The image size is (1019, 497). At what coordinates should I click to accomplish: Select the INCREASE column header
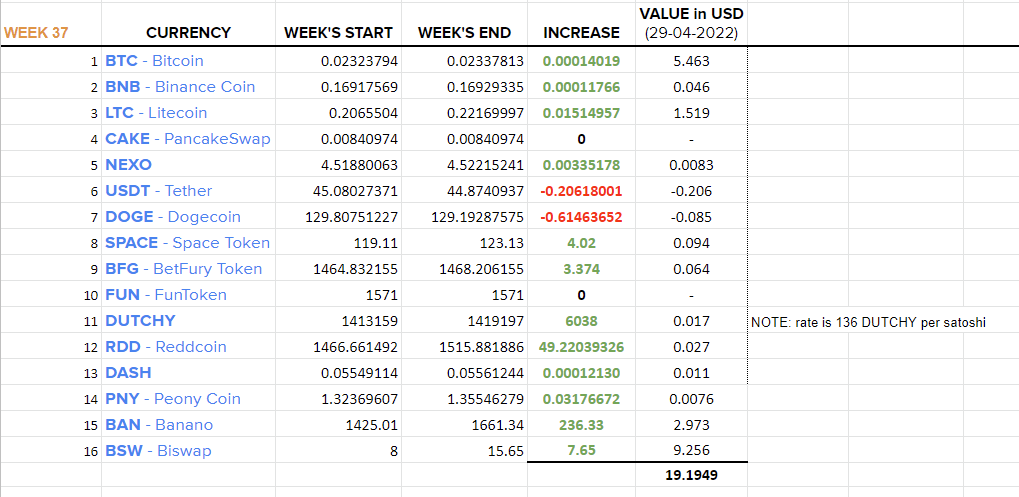tap(581, 32)
